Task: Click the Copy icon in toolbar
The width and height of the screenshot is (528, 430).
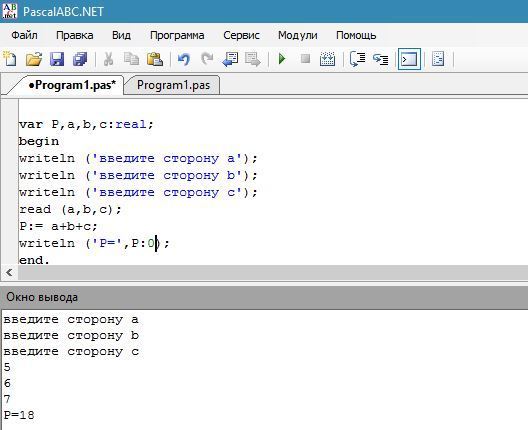Action: tap(131, 59)
